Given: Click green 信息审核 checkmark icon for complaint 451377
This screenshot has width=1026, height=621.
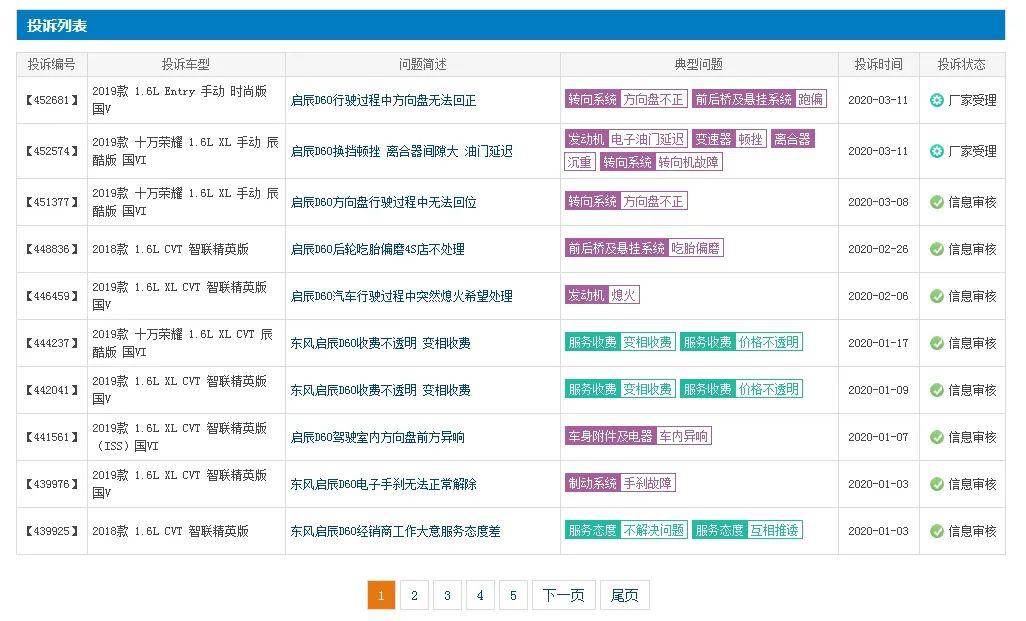Looking at the screenshot, I should pos(936,202).
